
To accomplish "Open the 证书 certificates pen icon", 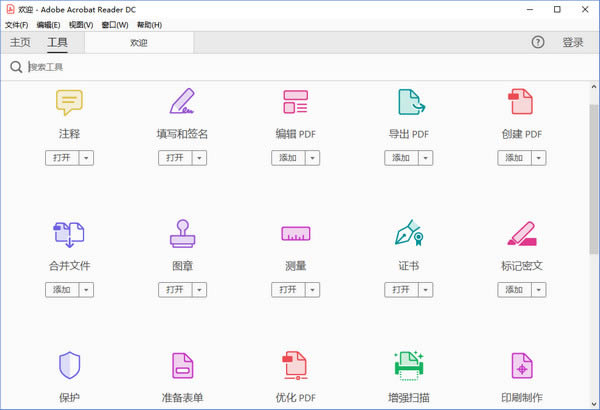I will [409, 233].
